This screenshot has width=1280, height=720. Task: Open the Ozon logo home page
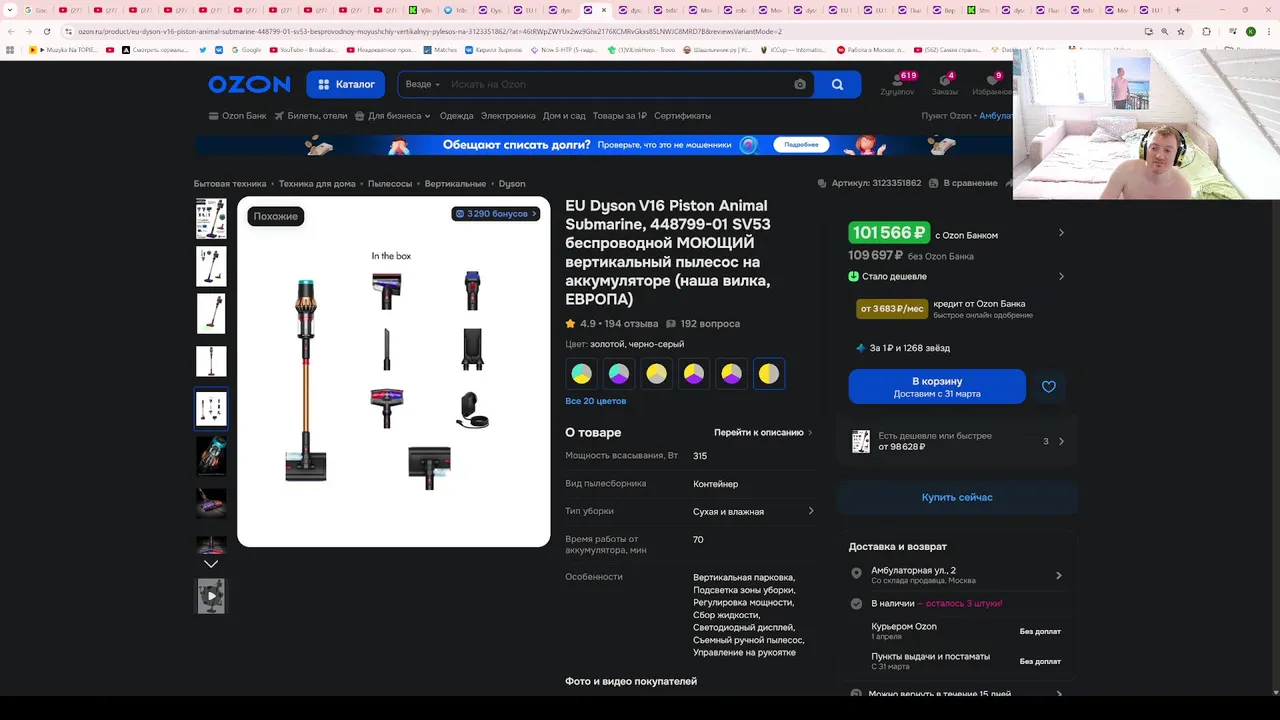point(249,85)
